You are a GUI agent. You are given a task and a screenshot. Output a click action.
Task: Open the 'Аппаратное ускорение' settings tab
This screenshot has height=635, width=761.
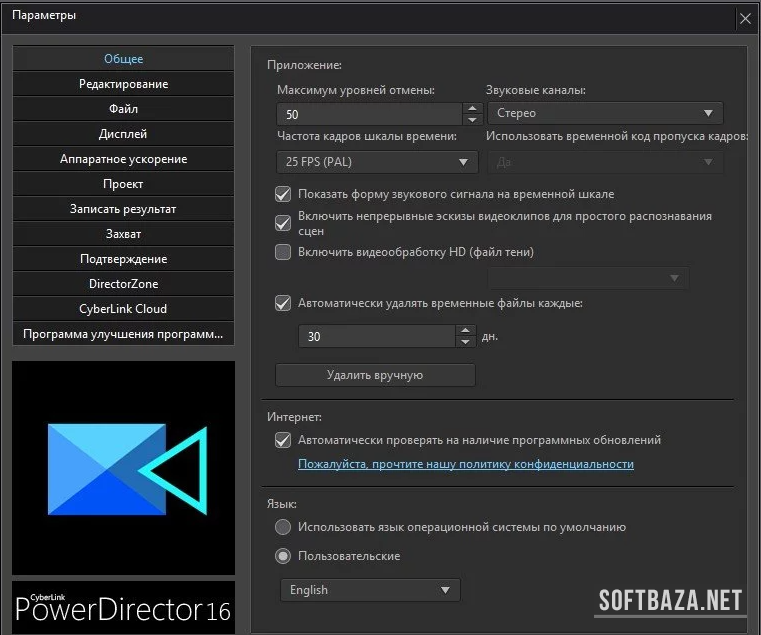click(123, 159)
